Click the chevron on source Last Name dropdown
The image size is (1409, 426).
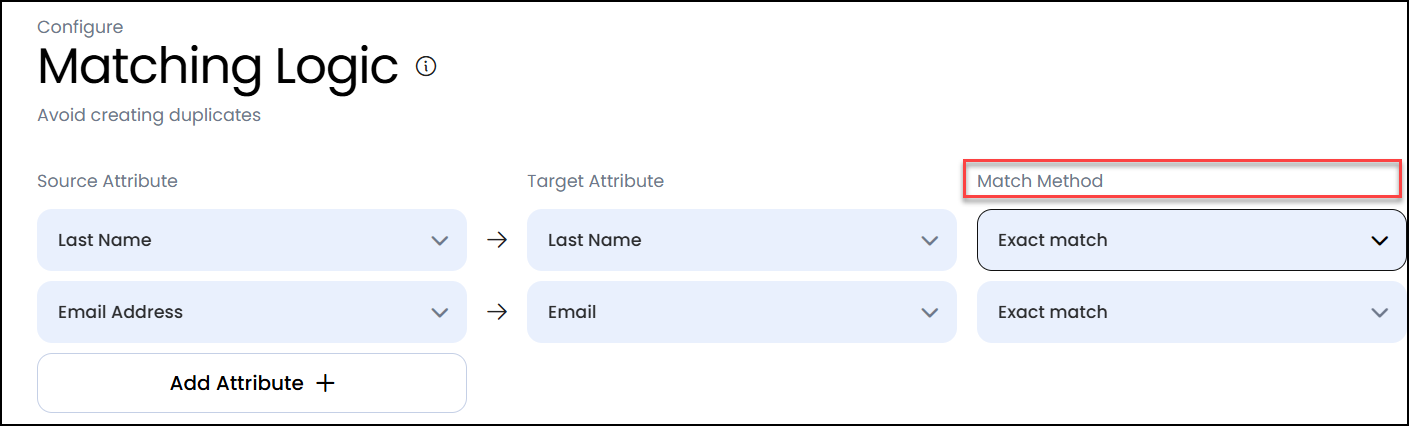coord(439,240)
